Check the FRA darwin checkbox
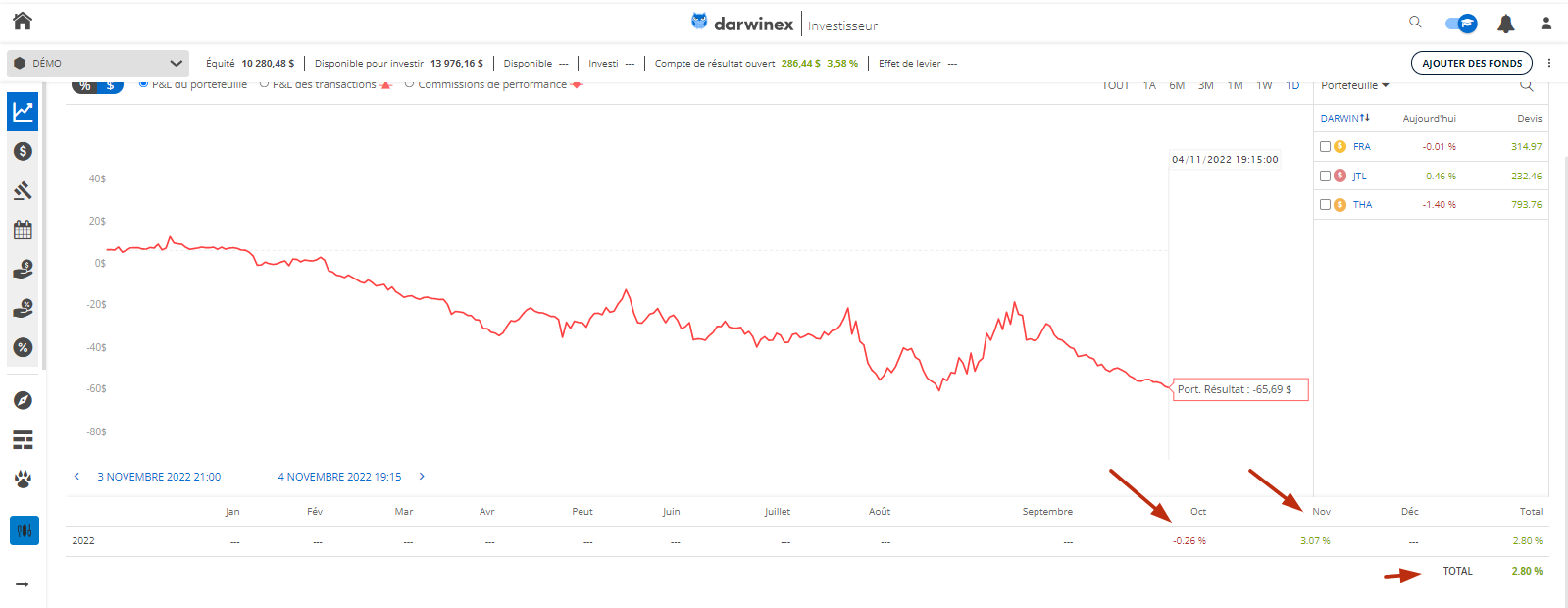 click(x=1325, y=147)
